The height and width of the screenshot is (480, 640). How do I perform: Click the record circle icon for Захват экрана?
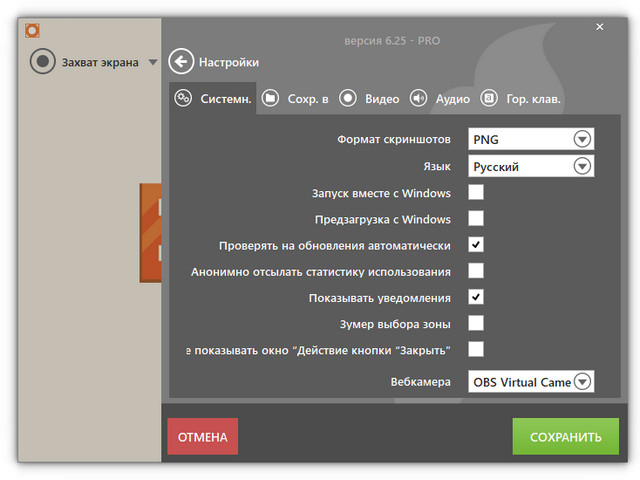[x=42, y=62]
